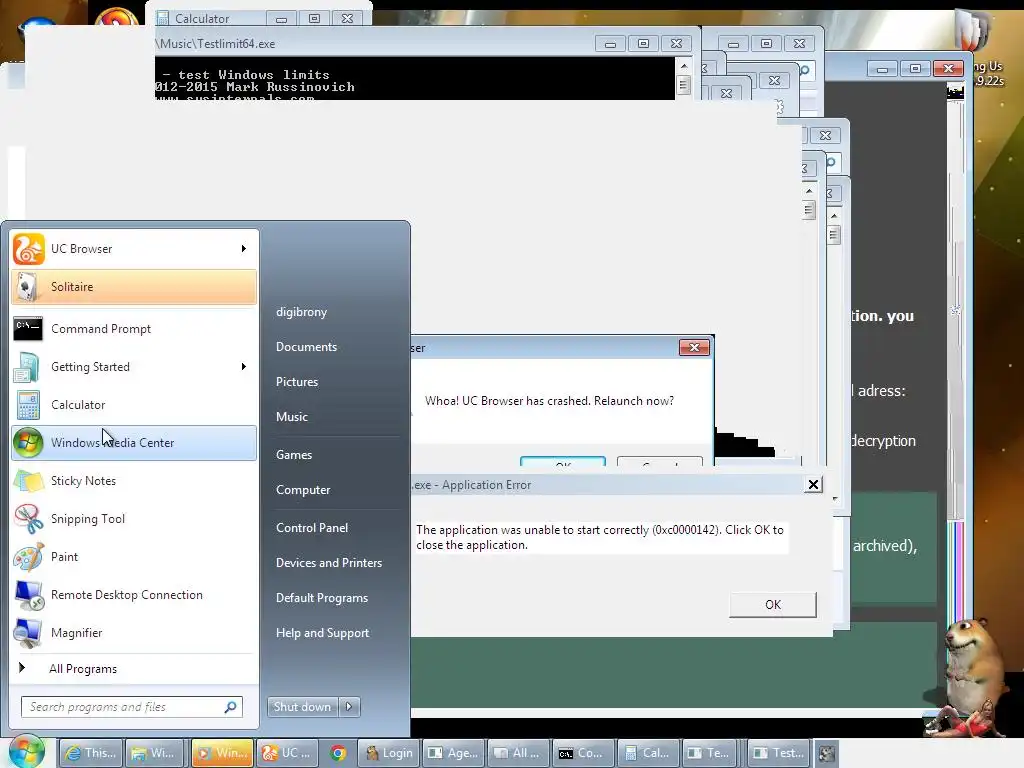Viewport: 1024px width, 768px height.
Task: Open Control Panel from Start menu
Action: 312,528
